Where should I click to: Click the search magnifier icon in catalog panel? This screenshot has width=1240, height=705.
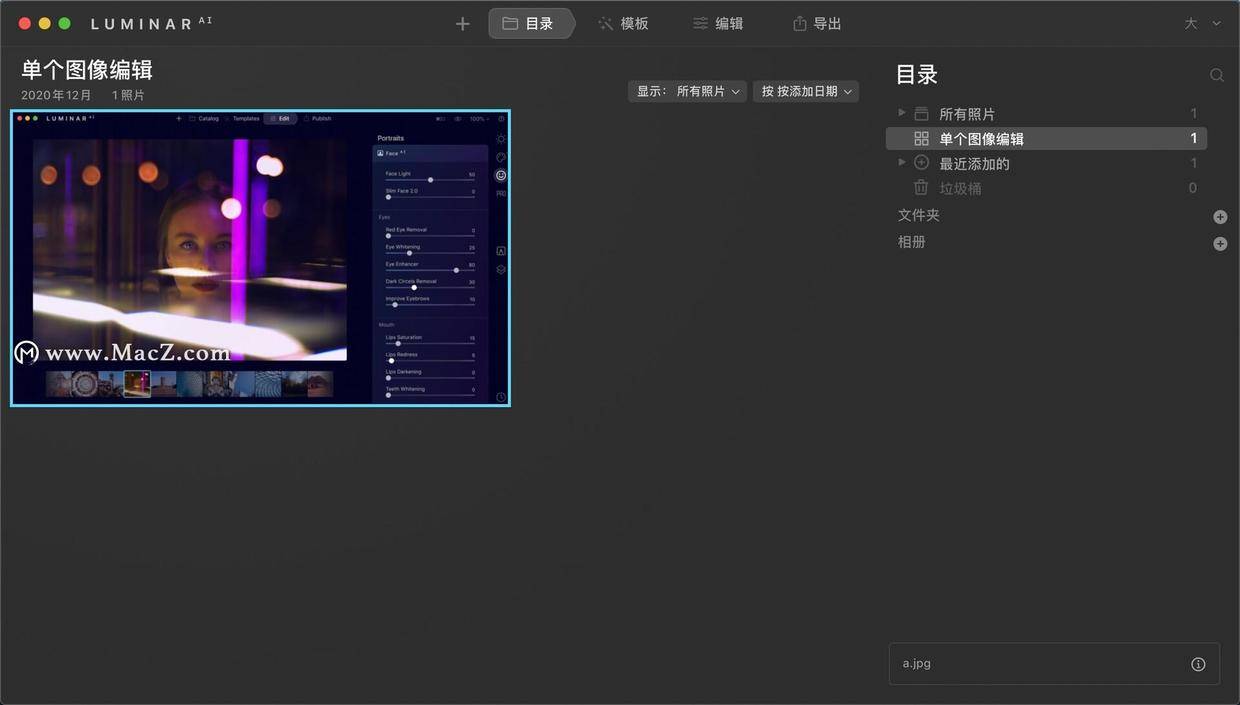1217,75
